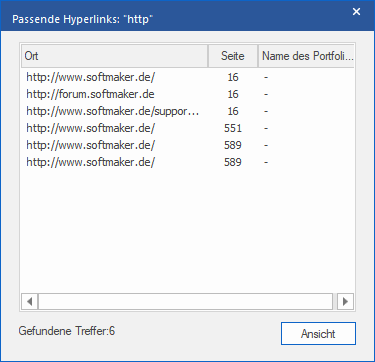375x362 pixels.
Task: Select the www.softmaker.de row on page 551
Action: [187, 128]
